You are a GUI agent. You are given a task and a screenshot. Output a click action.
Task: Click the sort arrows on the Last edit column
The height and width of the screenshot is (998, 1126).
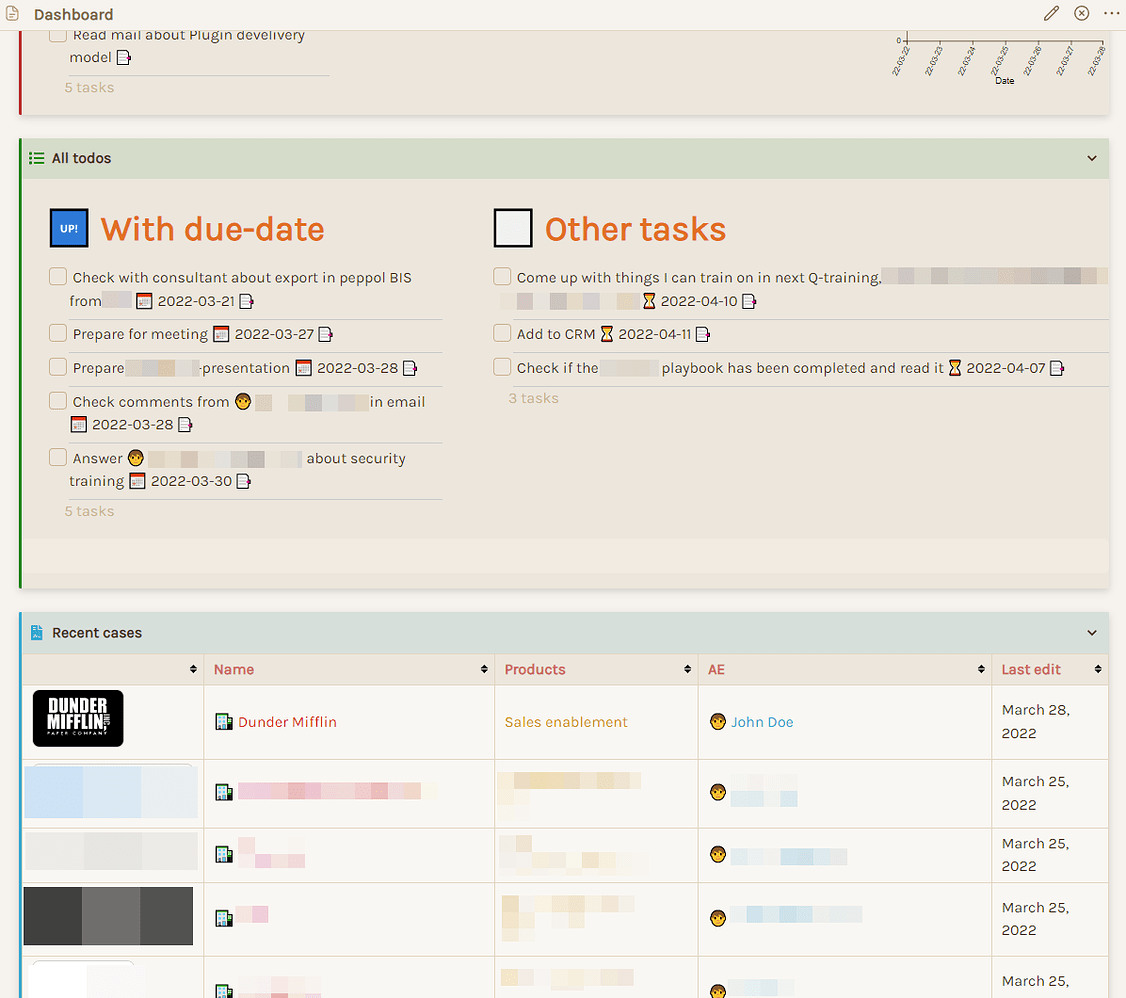[1097, 669]
